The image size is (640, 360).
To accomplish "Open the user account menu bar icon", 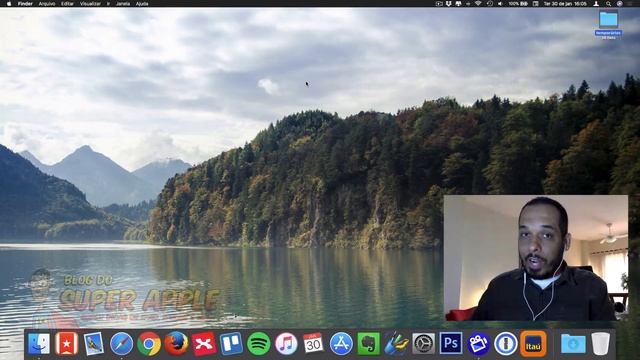I will pos(596,4).
